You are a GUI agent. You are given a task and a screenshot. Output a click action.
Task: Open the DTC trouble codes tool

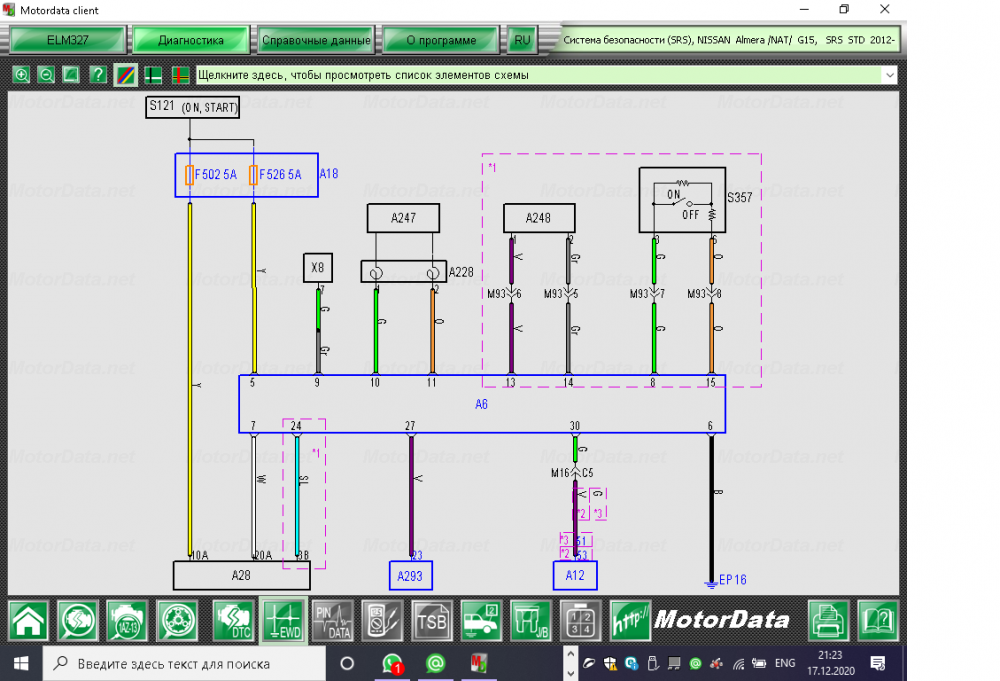[232, 620]
